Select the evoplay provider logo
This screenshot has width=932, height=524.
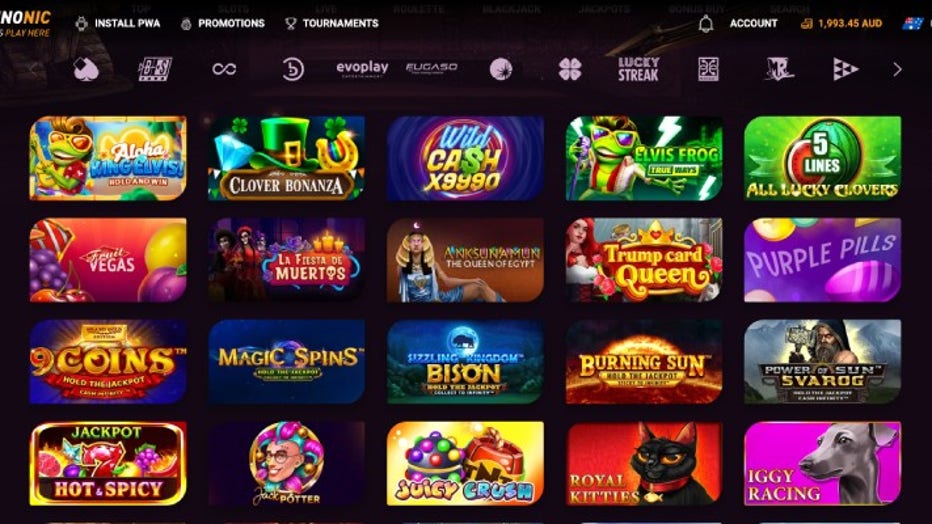pyautogui.click(x=362, y=69)
